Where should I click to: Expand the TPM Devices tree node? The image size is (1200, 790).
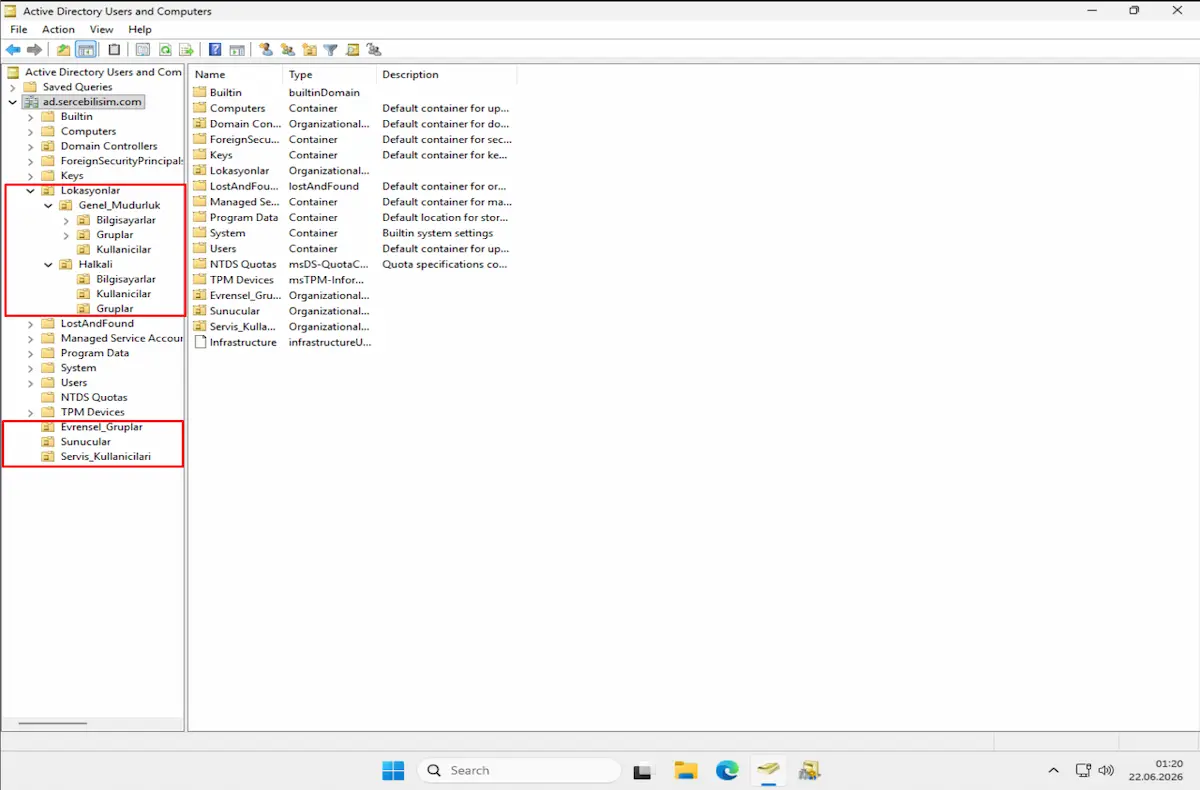point(30,412)
